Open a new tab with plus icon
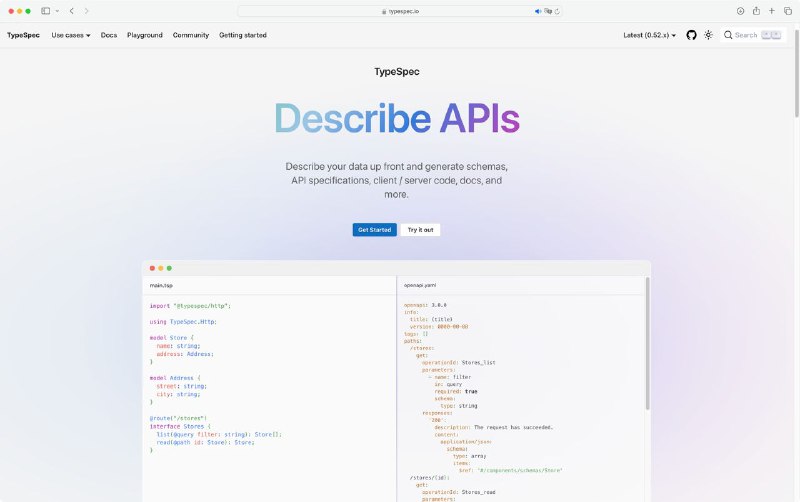The image size is (800, 502). (x=772, y=11)
